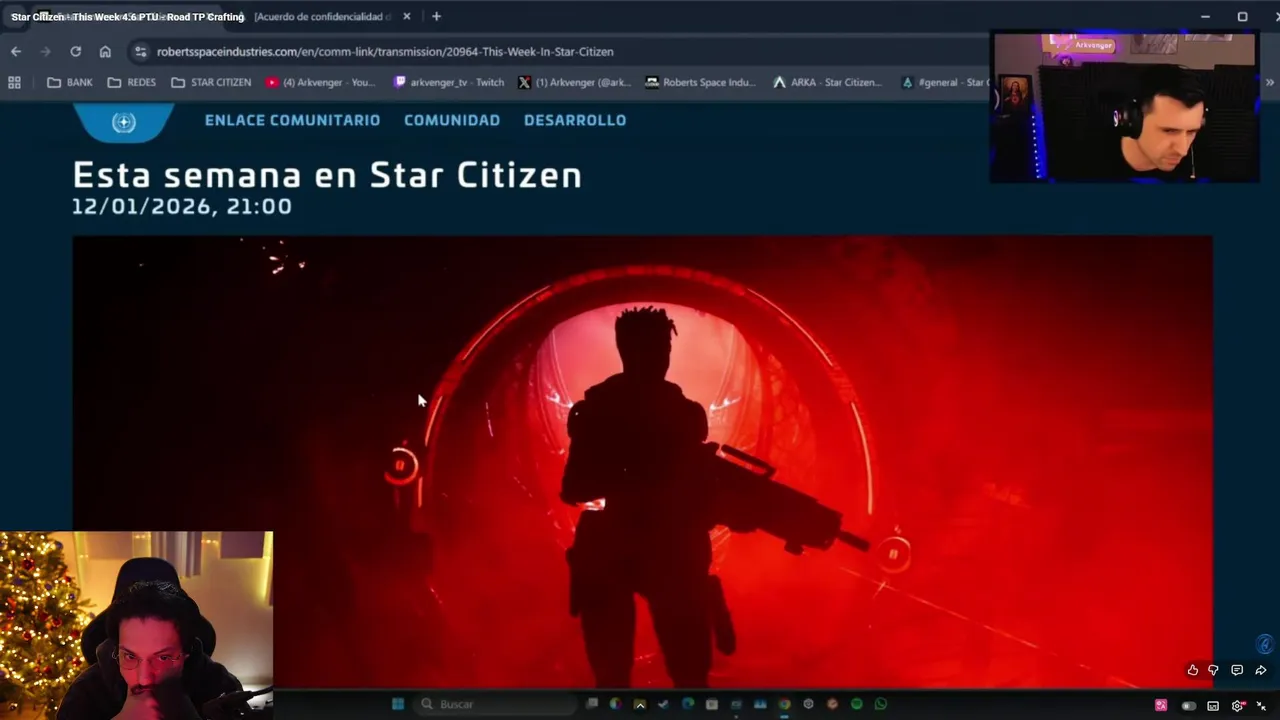
Task: Open the apps grid in bookmarks bar
Action: pos(14,82)
